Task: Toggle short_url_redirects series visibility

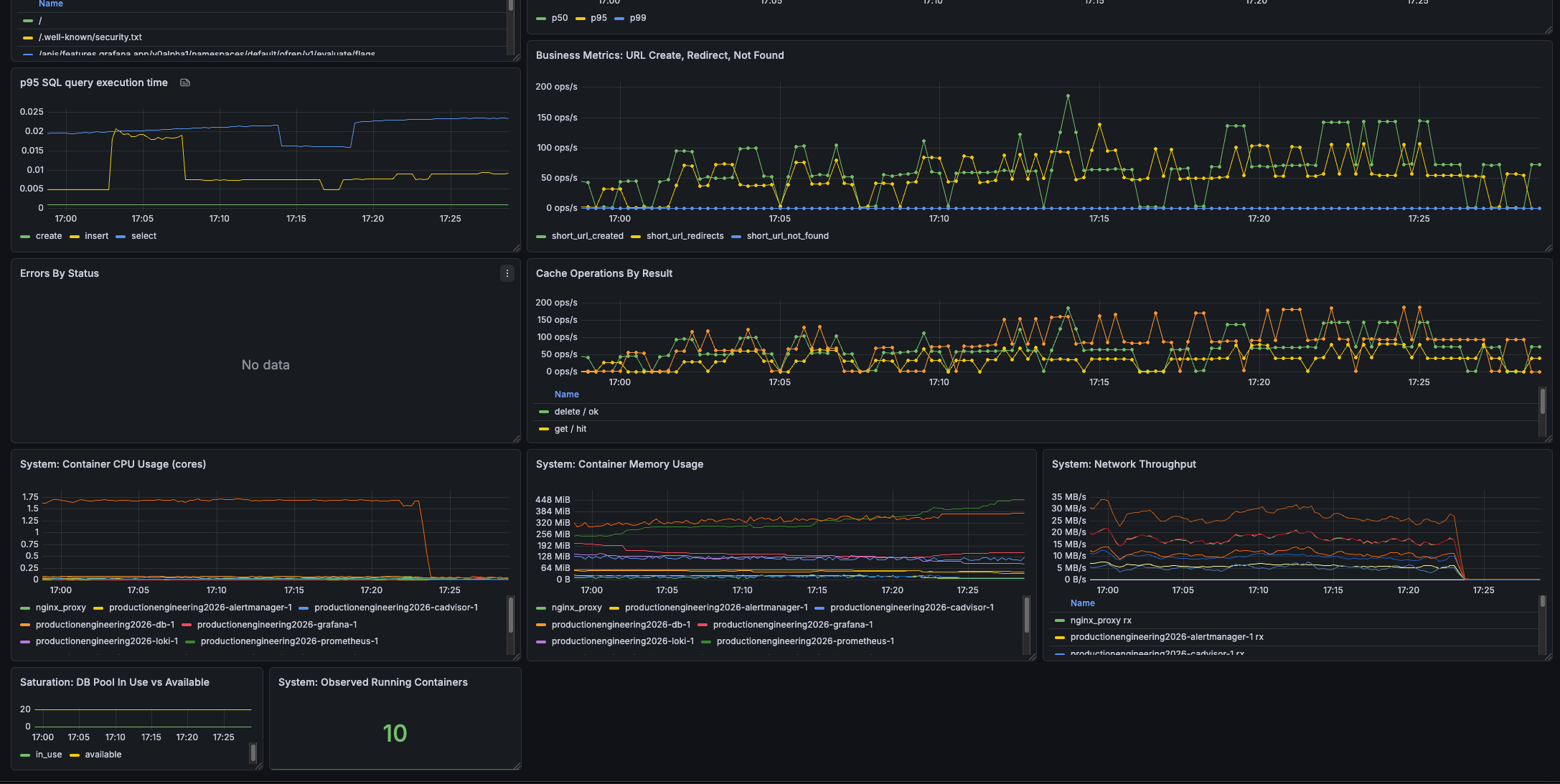Action: tap(684, 236)
